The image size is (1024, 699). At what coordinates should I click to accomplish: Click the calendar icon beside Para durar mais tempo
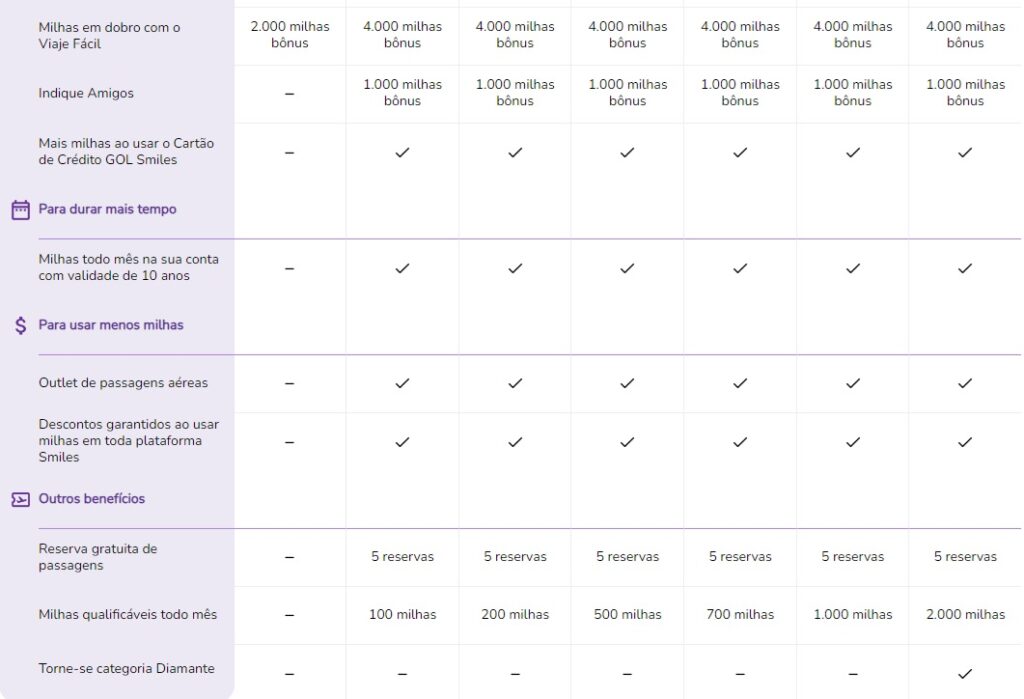point(20,210)
